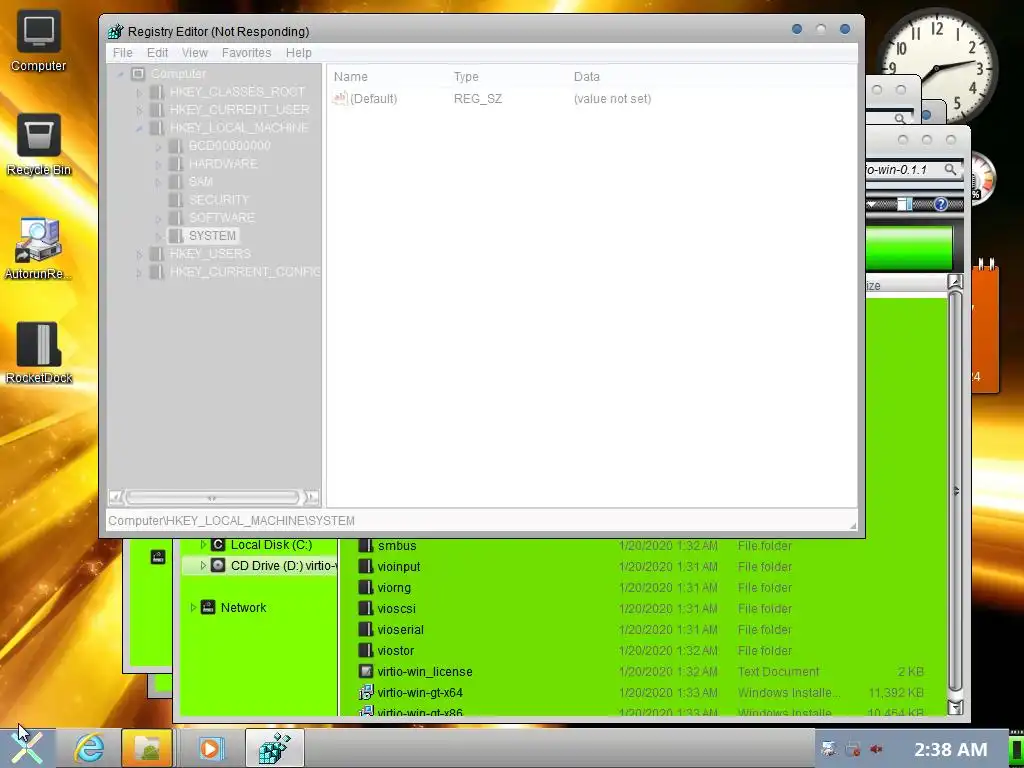Expand Network node arrow in Explorer
Image resolution: width=1024 pixels, height=768 pixels.
[x=193, y=607]
